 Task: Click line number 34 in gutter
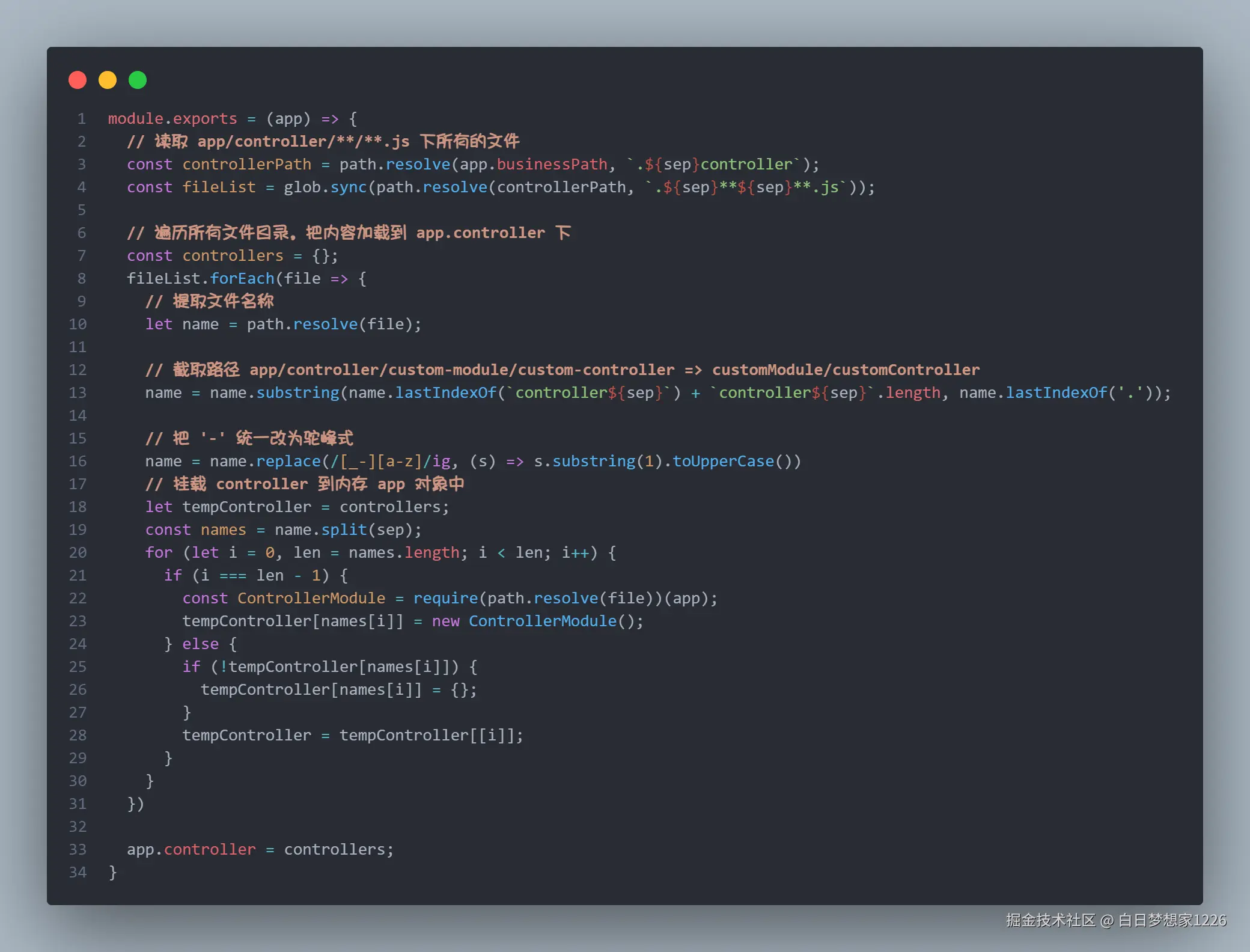(x=78, y=872)
